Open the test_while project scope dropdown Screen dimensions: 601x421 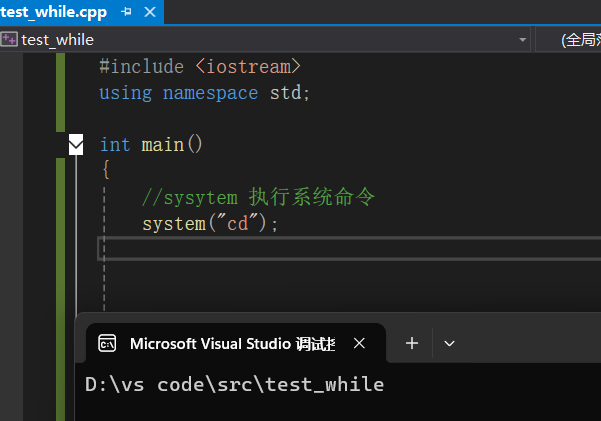523,39
